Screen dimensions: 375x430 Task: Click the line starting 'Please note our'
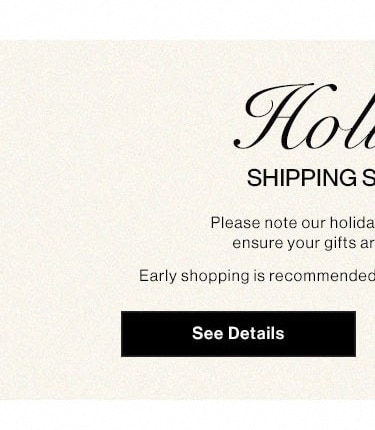tap(293, 223)
